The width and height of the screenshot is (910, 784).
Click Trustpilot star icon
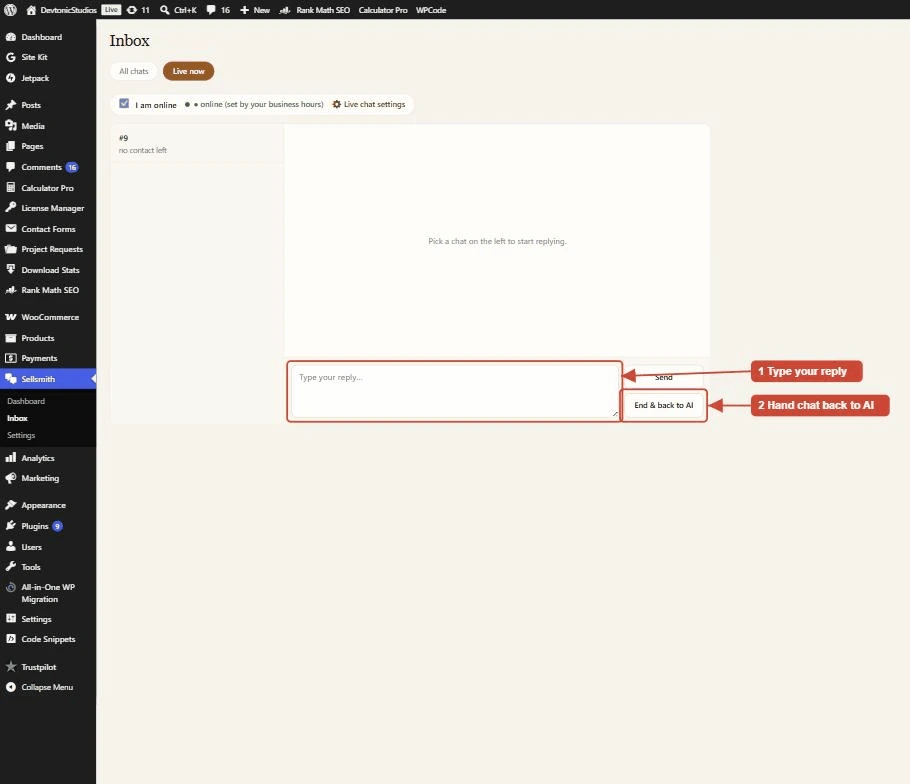point(10,667)
